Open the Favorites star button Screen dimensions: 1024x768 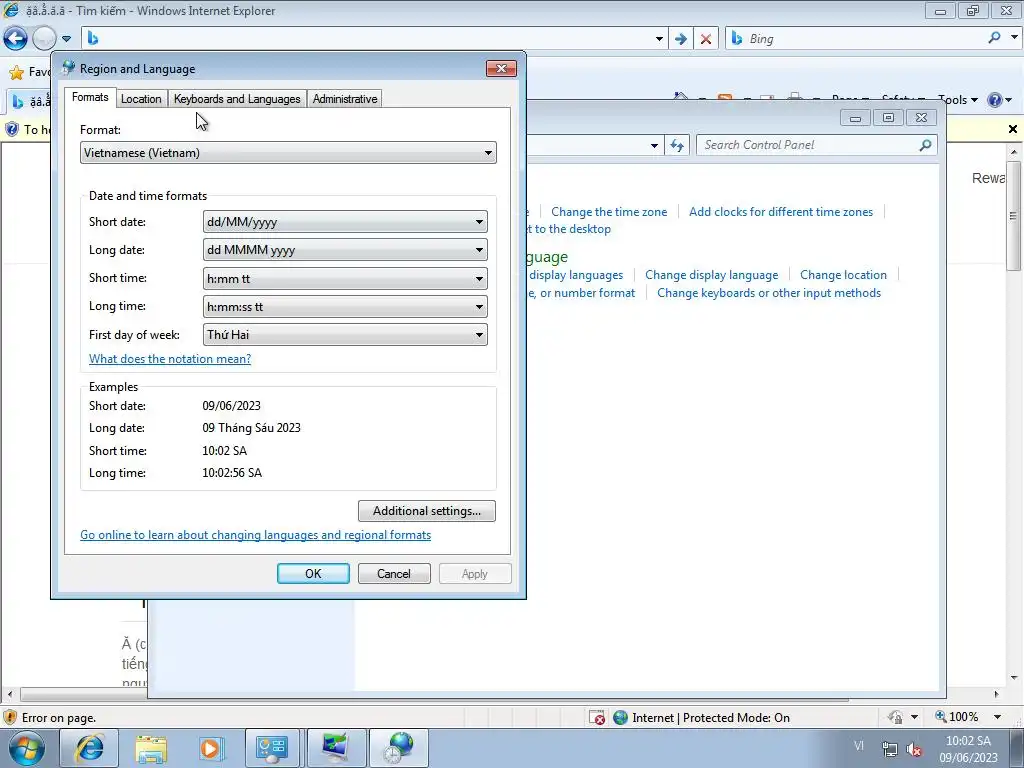(x=17, y=72)
